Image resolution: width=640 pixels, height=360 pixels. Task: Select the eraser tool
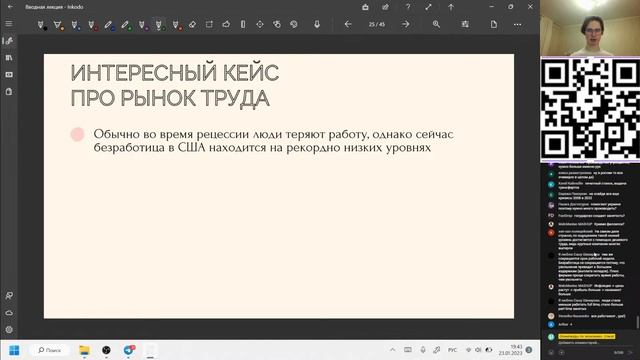pos(192,24)
